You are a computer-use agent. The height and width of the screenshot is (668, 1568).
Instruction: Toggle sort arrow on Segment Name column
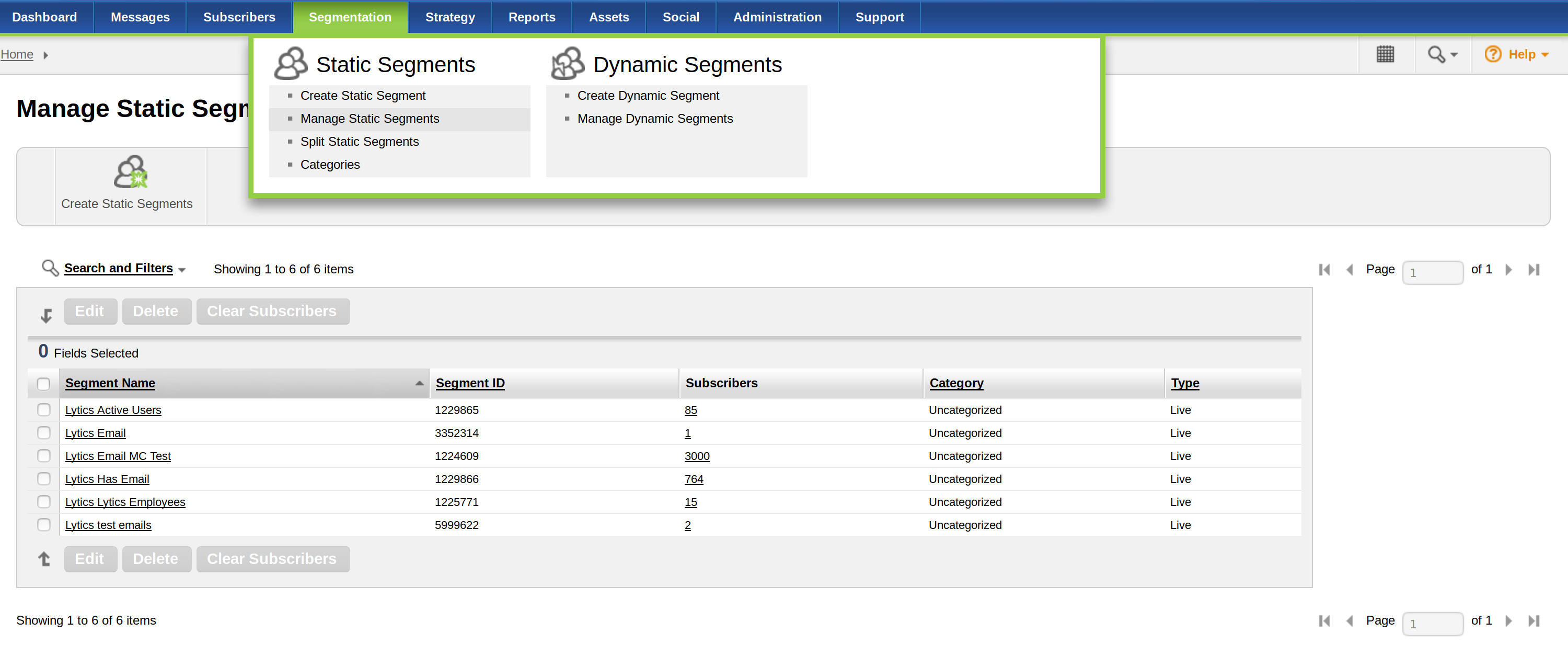pos(419,383)
